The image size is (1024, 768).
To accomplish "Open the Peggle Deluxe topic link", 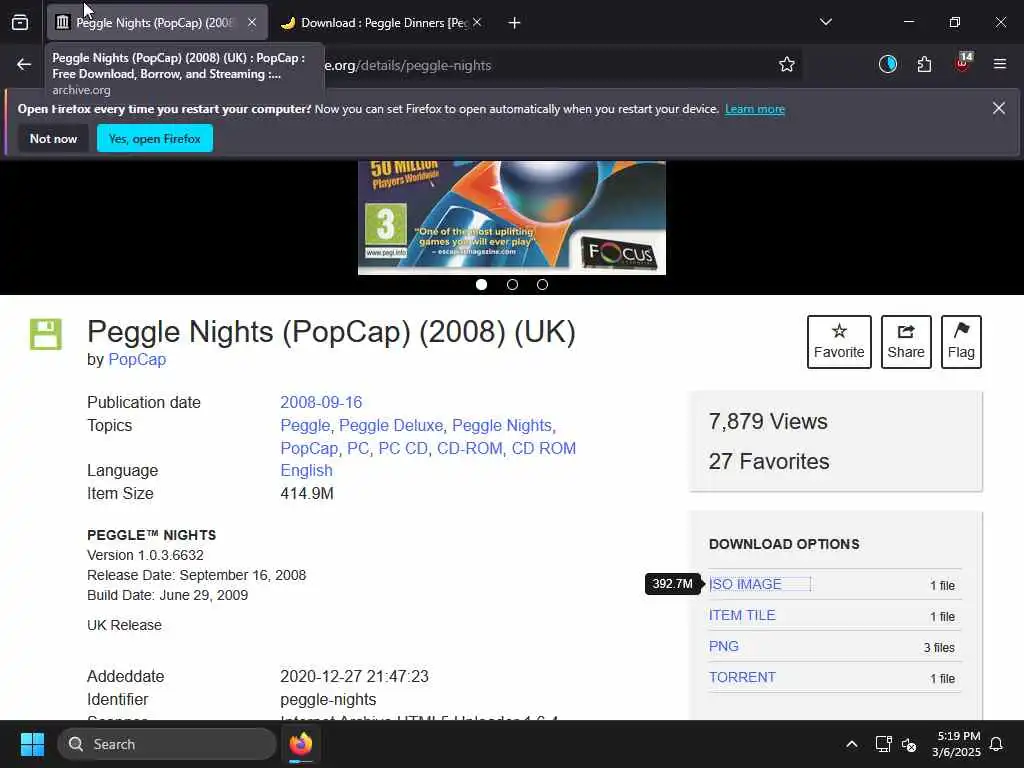I will (391, 426).
